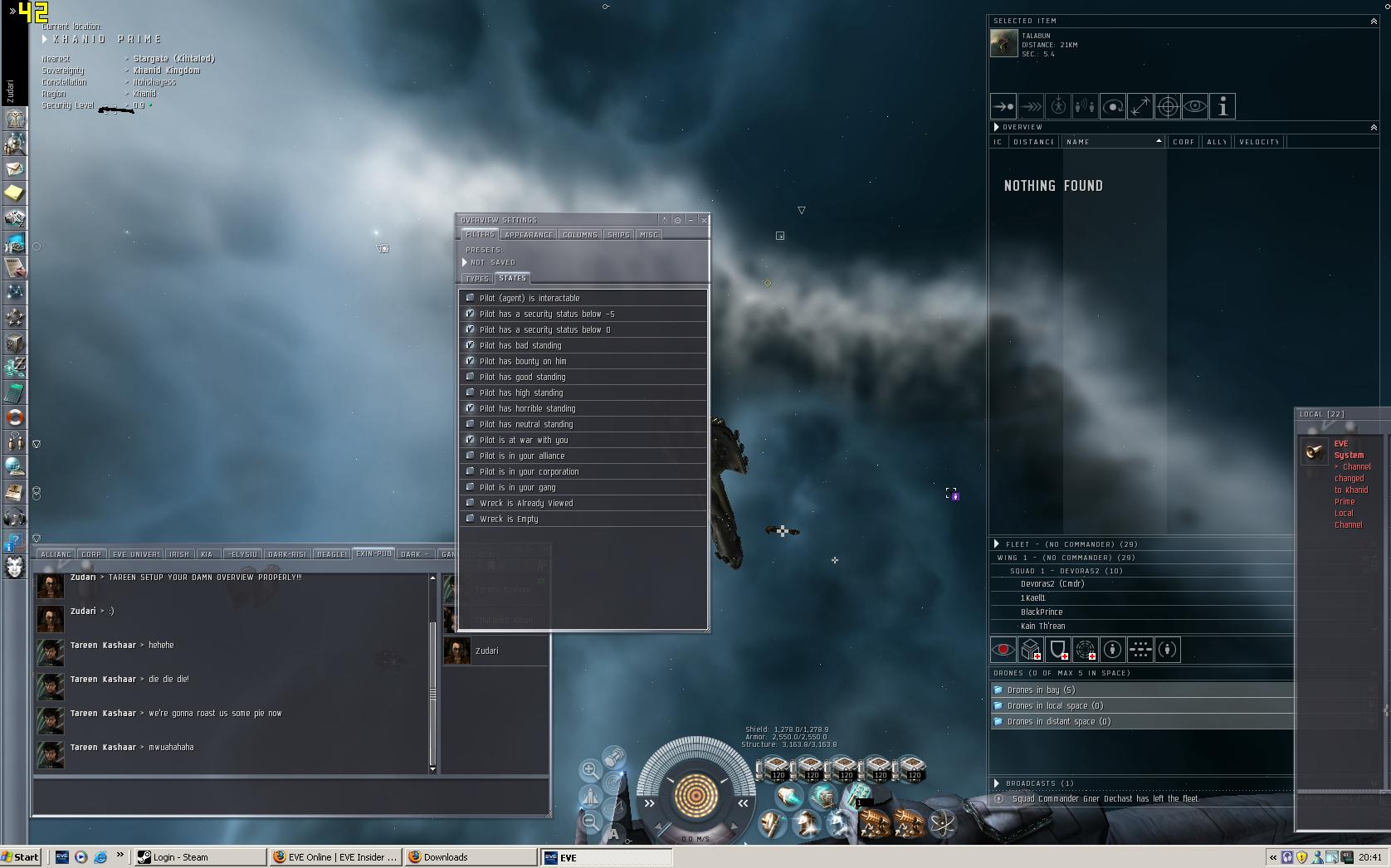1391x868 pixels.
Task: Expand 'Drones in distant space (0)' group
Action: tap(1141, 721)
